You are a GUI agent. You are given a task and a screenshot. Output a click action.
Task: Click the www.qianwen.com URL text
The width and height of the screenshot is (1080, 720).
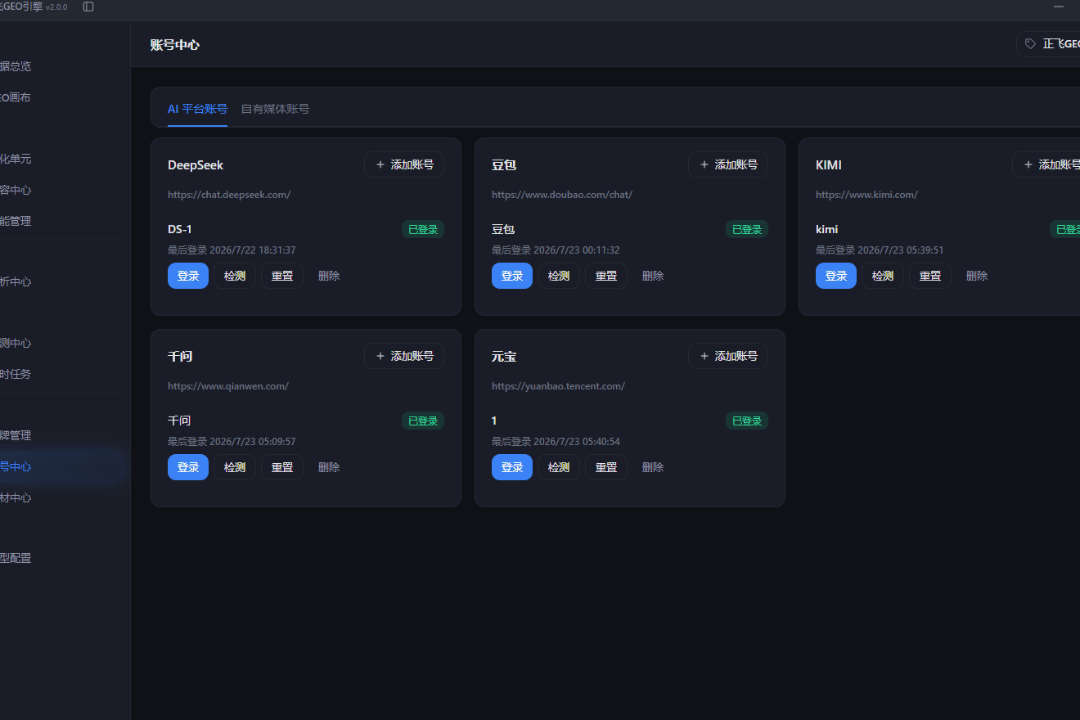pyautogui.click(x=228, y=387)
